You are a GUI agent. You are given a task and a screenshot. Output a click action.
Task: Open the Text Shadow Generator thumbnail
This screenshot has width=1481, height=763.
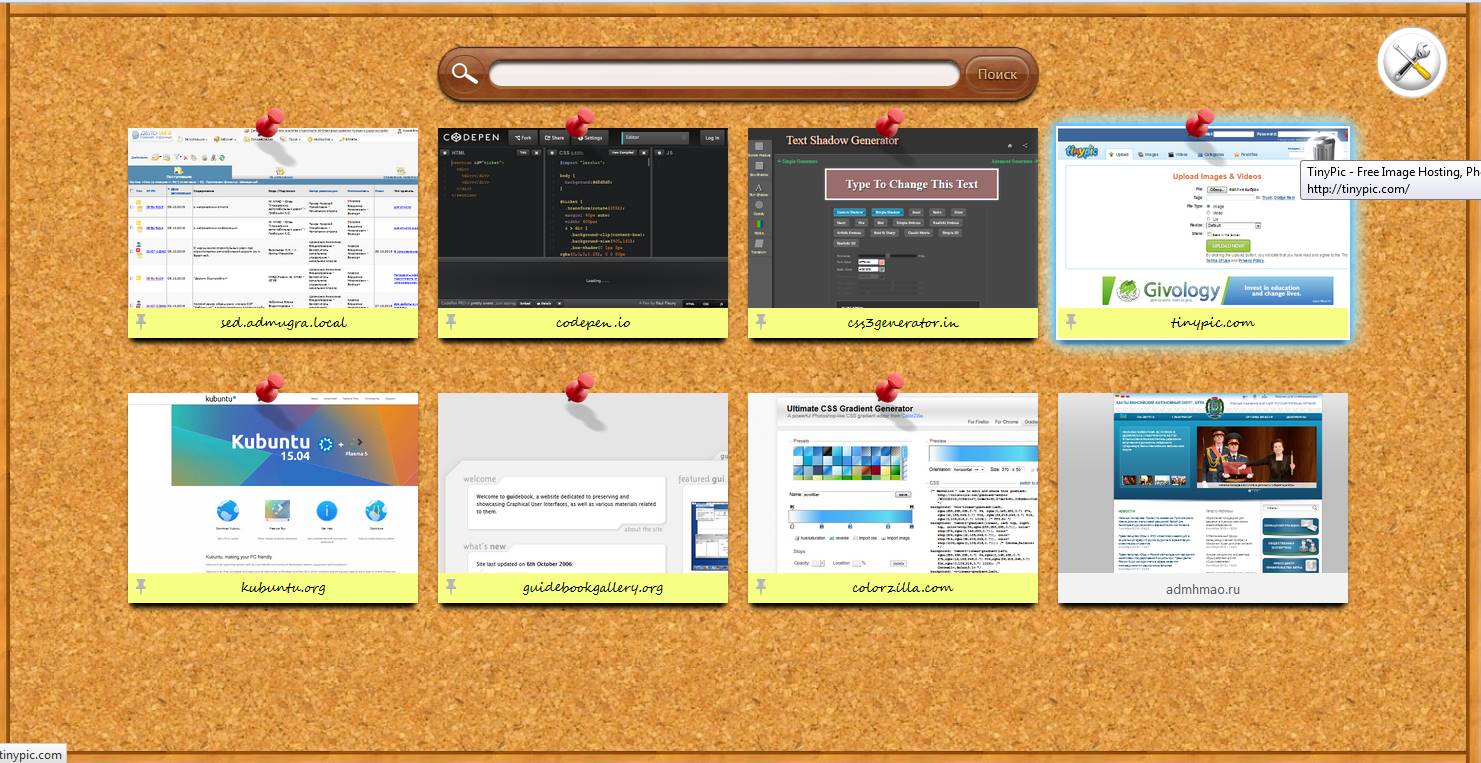click(x=893, y=218)
